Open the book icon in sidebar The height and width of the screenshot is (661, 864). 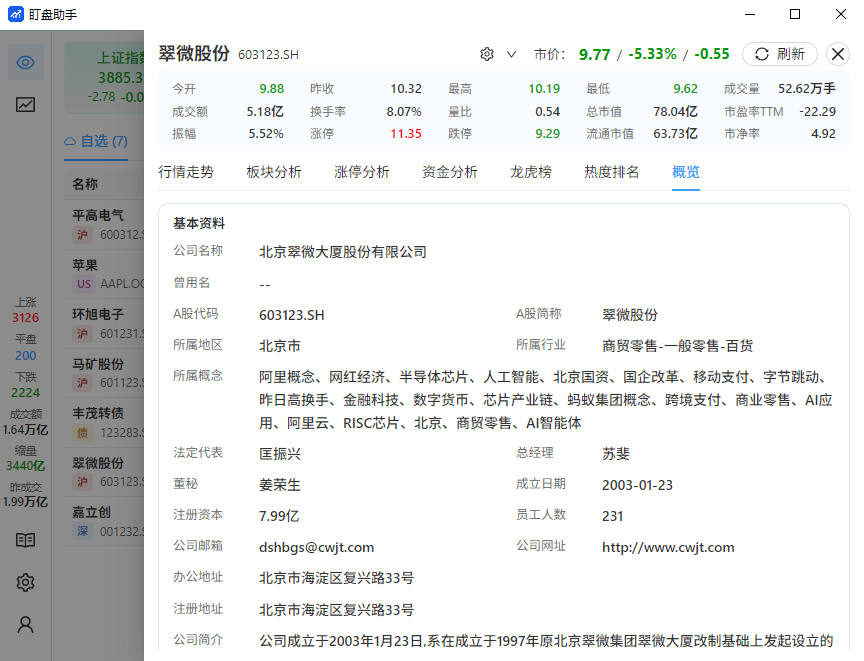click(x=25, y=540)
